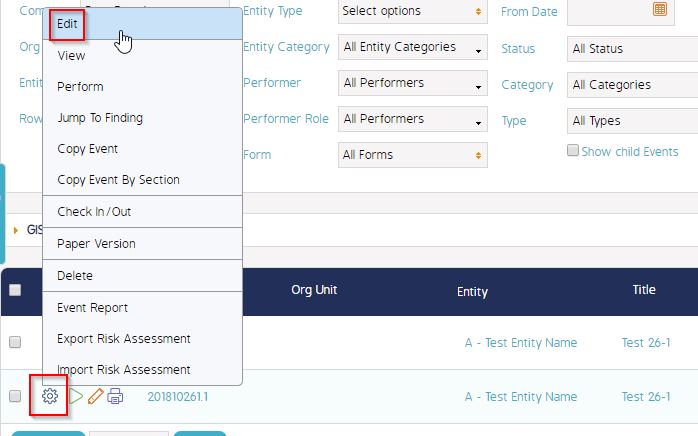Select Perform in the context menu
Image resolution: width=698 pixels, height=436 pixels.
[x=142, y=87]
